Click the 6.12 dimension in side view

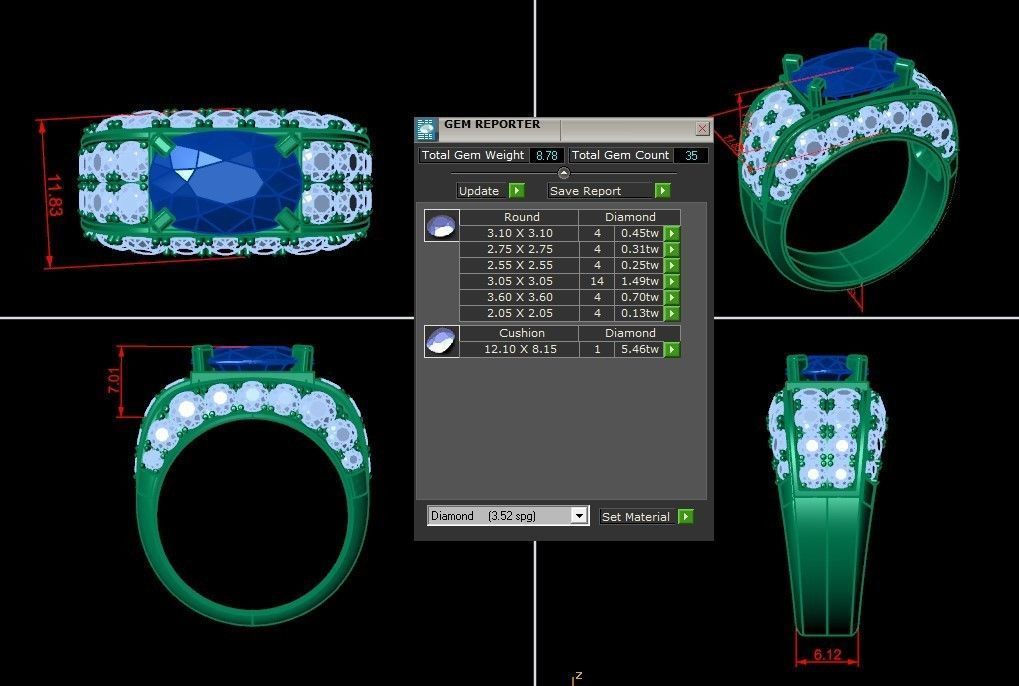(x=827, y=655)
